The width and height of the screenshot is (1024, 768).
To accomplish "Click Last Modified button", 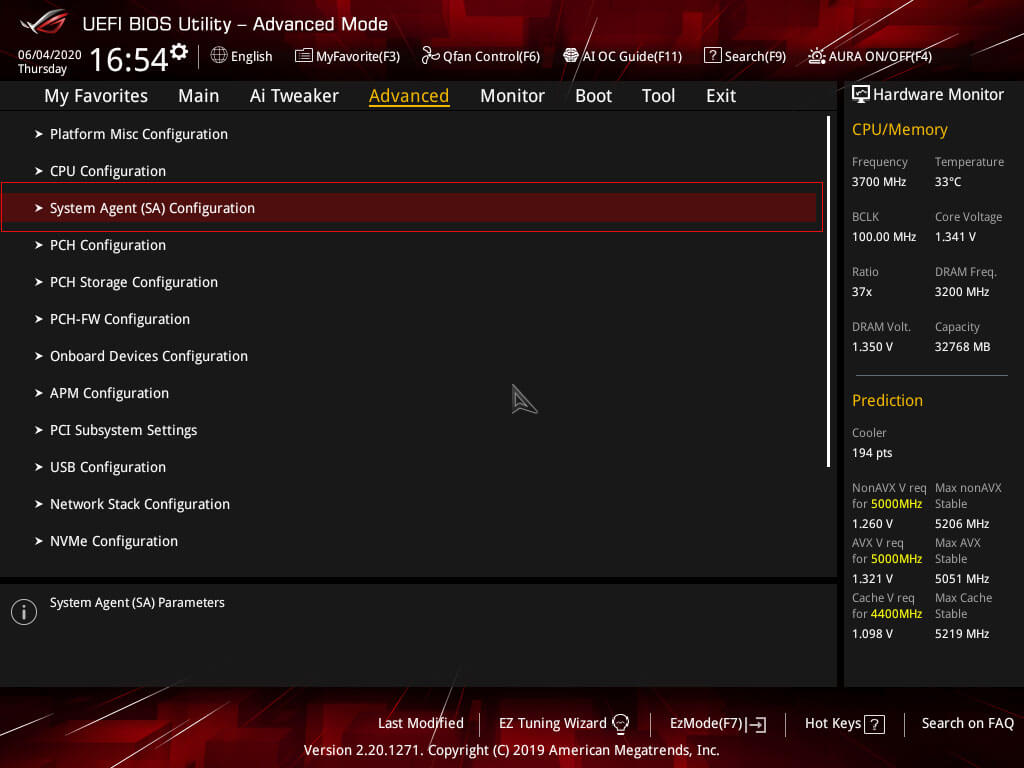I will coord(421,723).
